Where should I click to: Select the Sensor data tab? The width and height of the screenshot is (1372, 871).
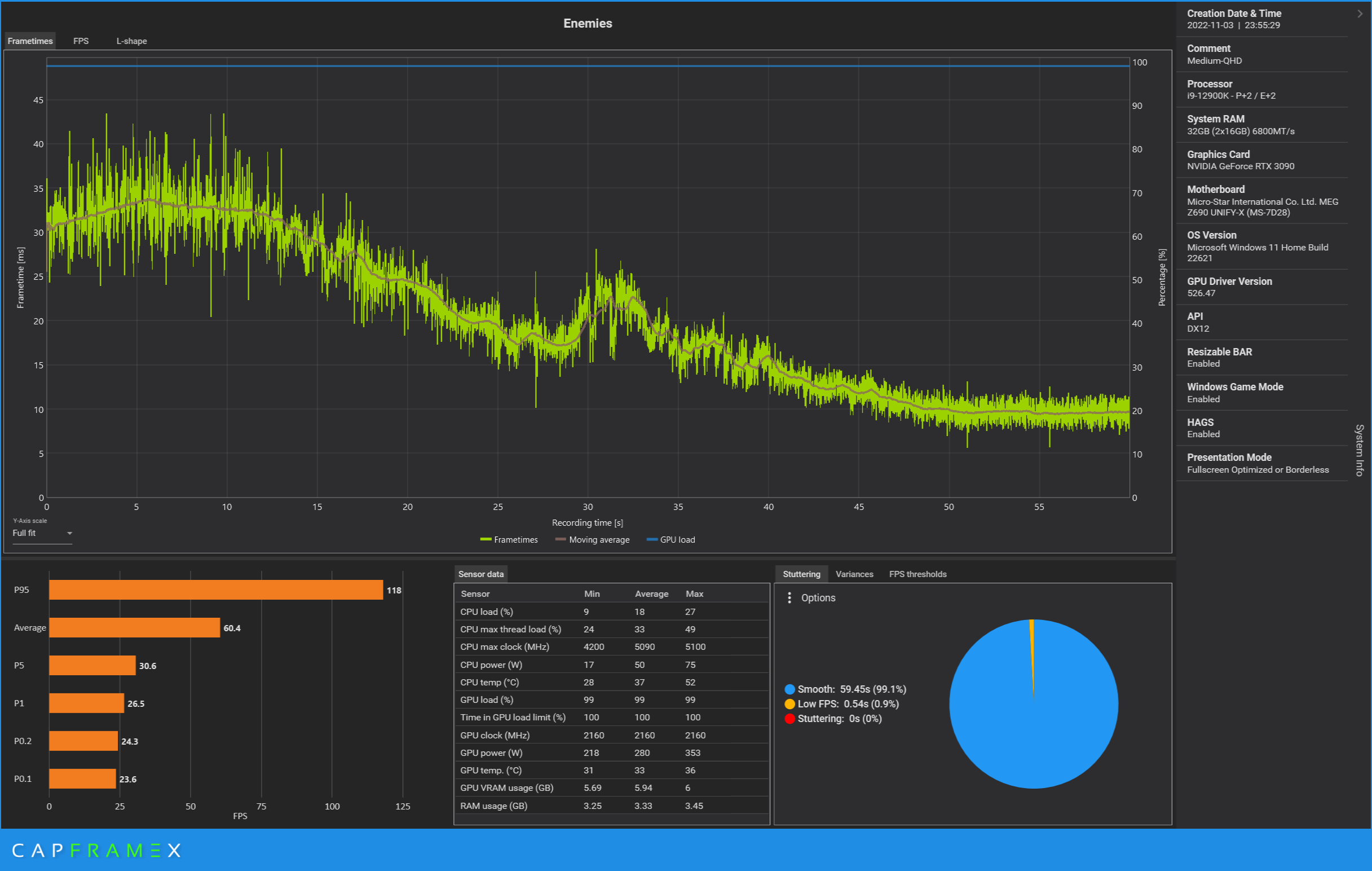480,574
